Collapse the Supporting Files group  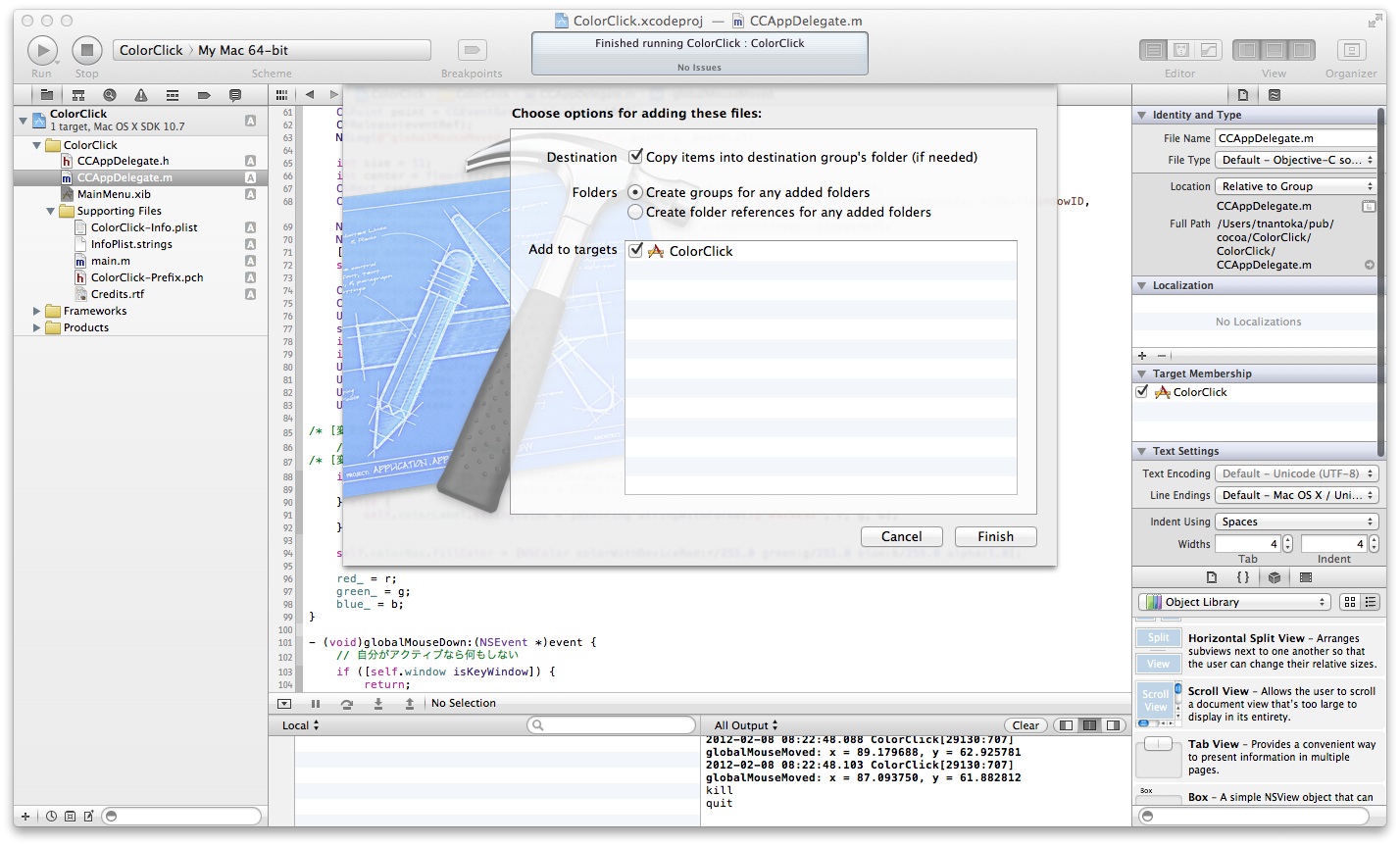(x=51, y=211)
